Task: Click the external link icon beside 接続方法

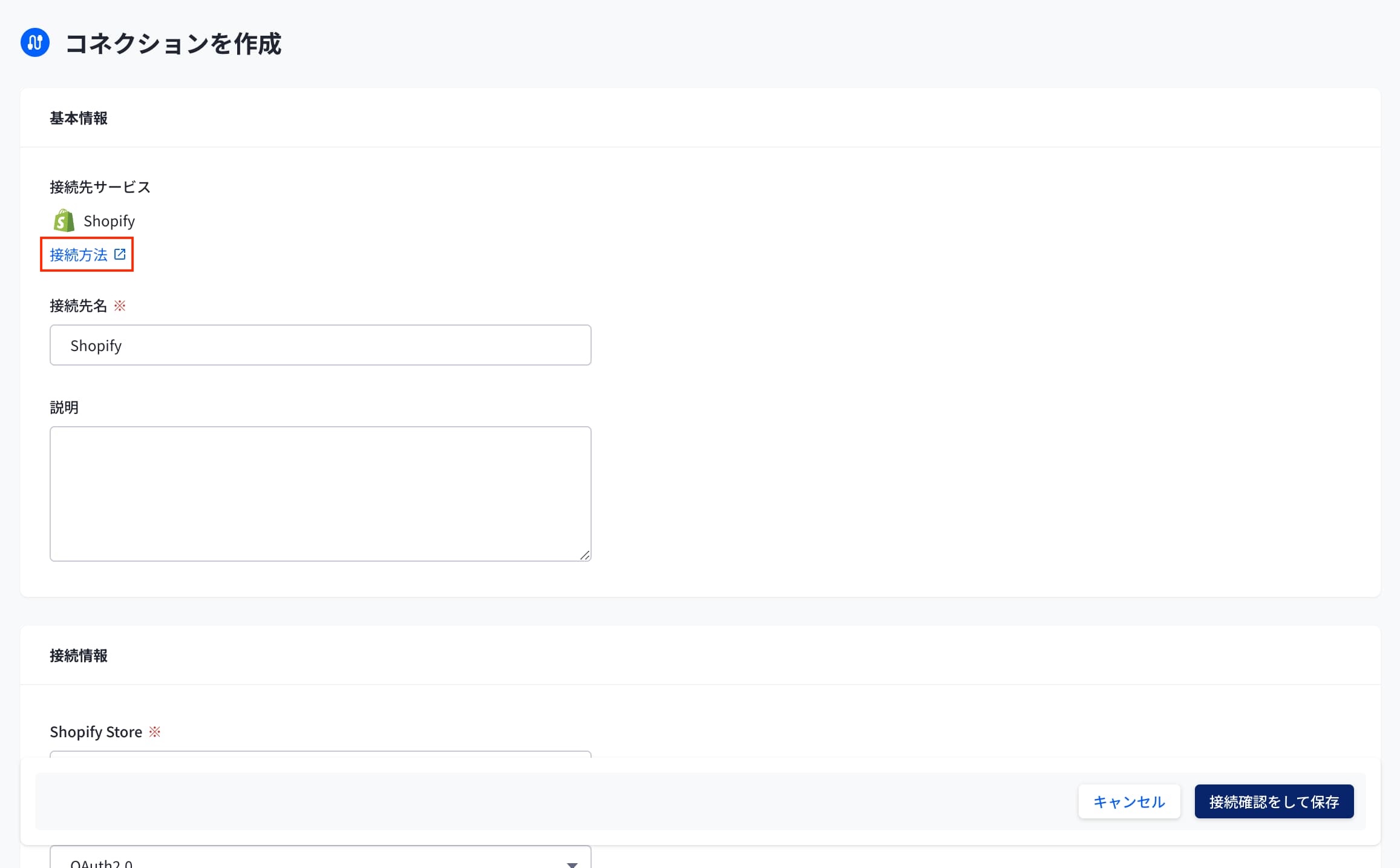Action: point(120,254)
